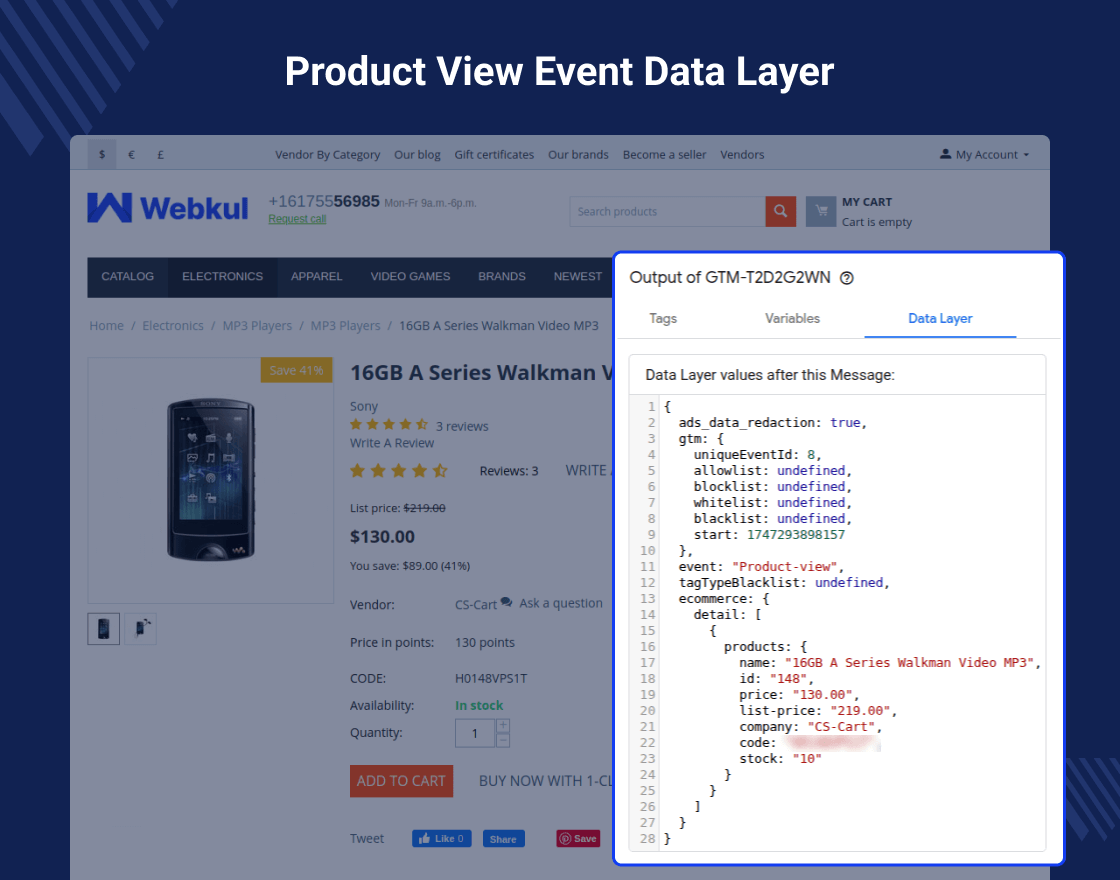This screenshot has height=880, width=1120.
Task: Open the APPAREL menu
Action: pos(316,276)
